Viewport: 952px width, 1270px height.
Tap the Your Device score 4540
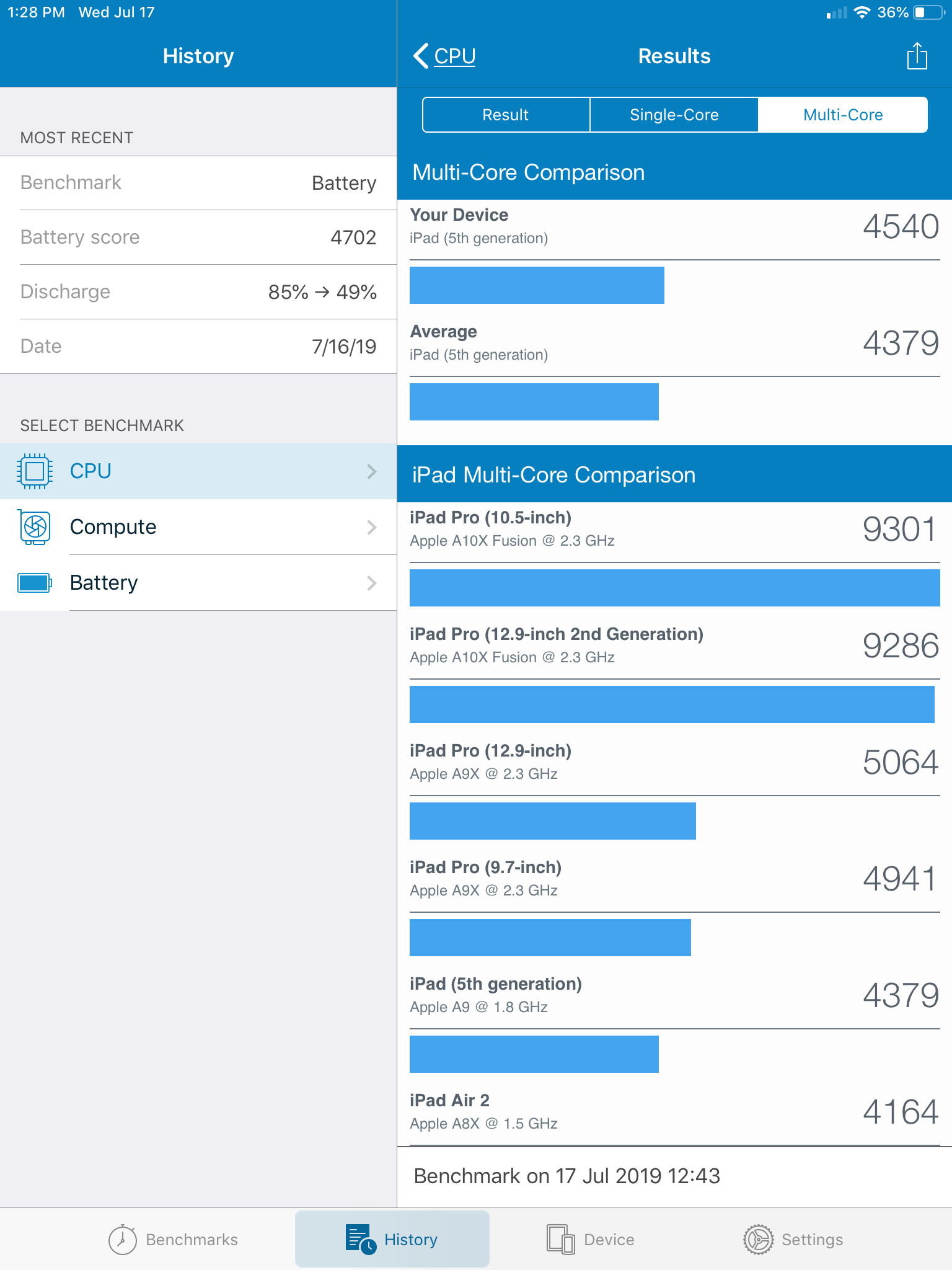901,226
